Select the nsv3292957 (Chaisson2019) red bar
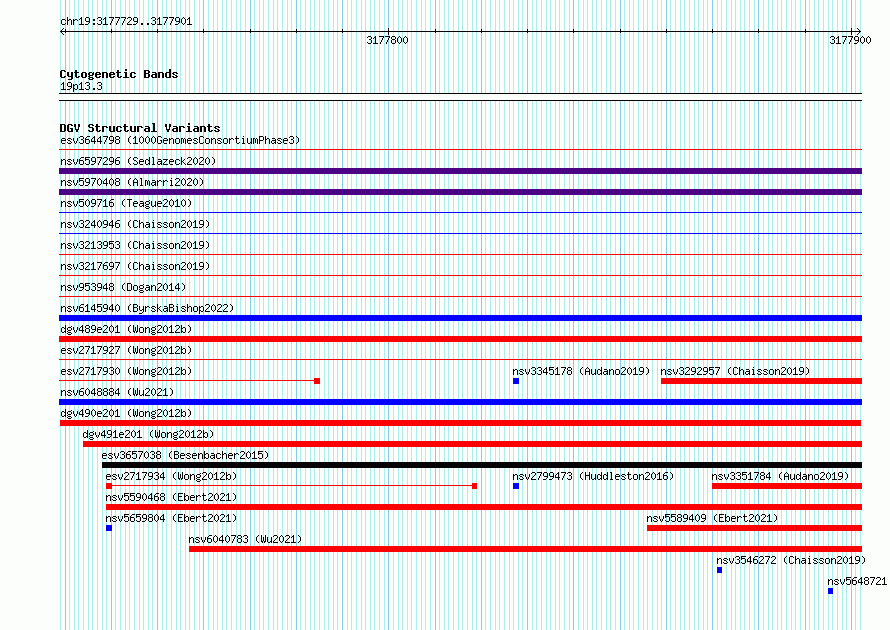The width and height of the screenshot is (890, 630). [761, 381]
